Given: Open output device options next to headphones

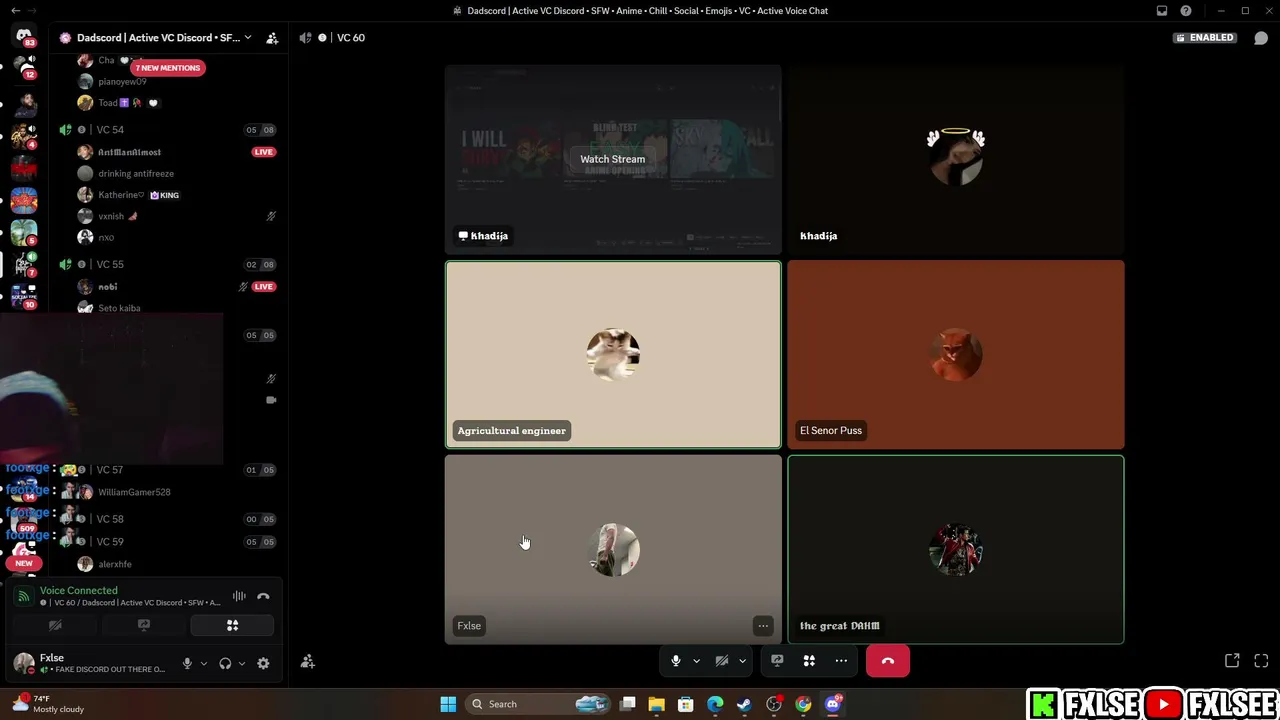Looking at the screenshot, I should tap(242, 663).
